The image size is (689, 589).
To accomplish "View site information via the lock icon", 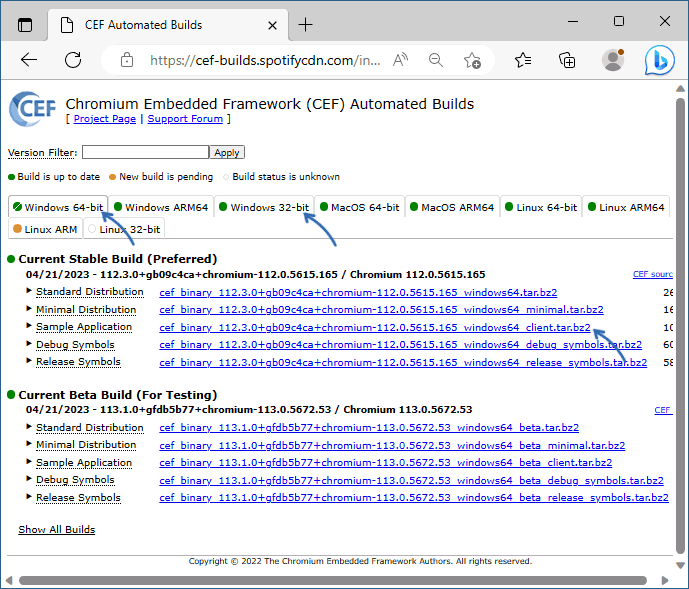I will [127, 60].
